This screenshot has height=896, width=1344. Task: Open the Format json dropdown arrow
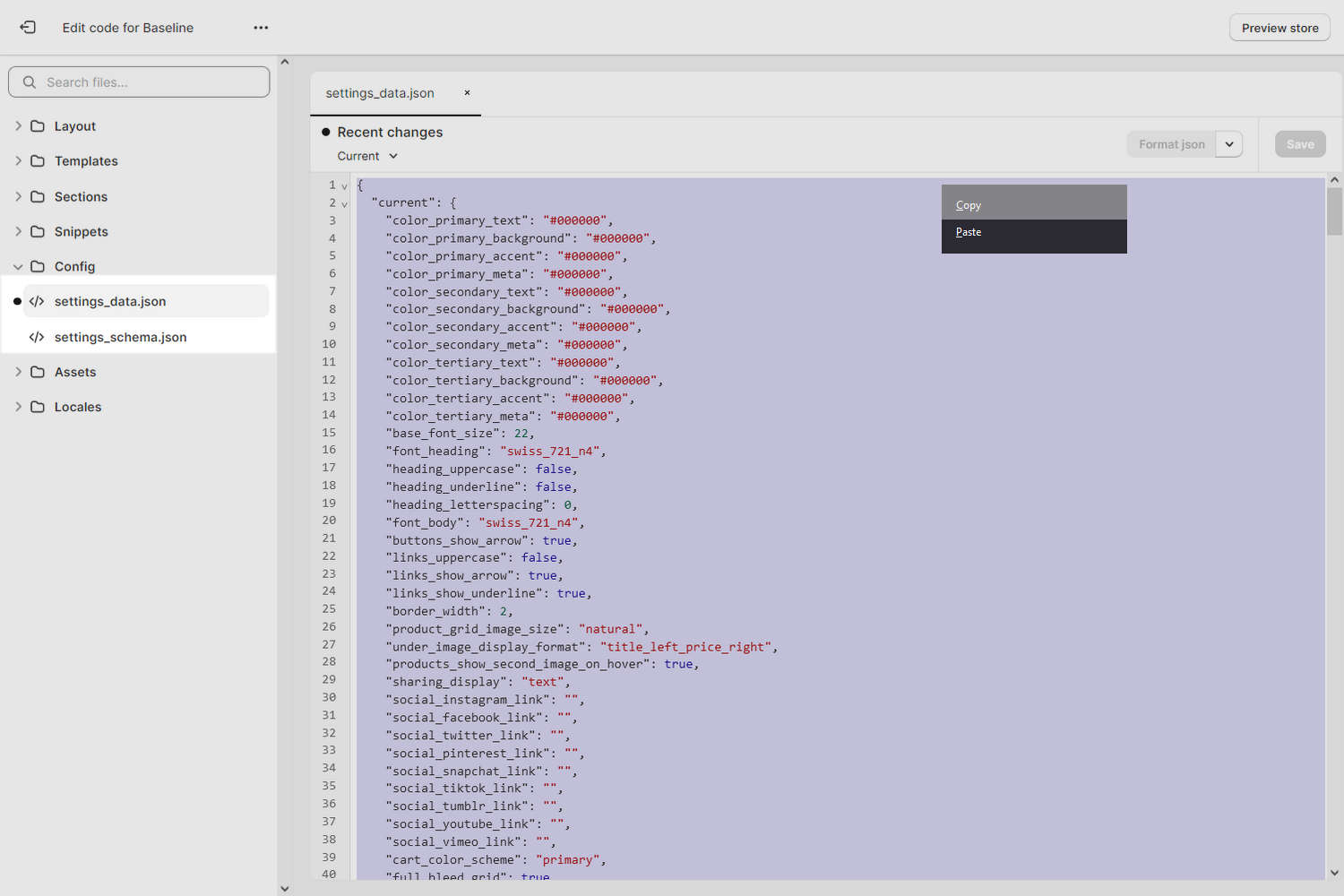tap(1228, 143)
